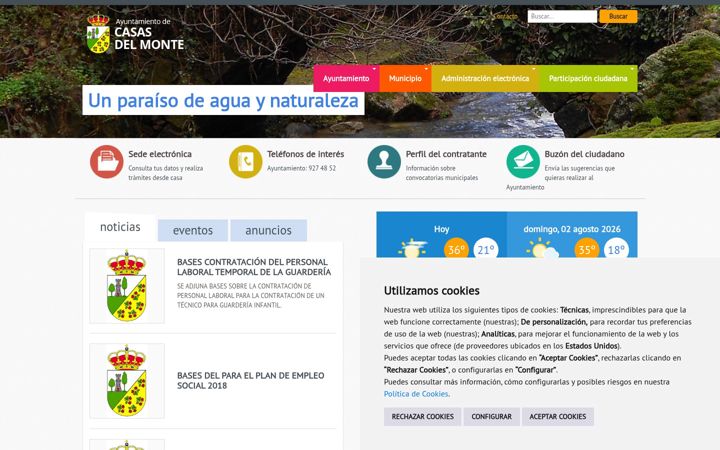The height and width of the screenshot is (450, 720).
Task: Open news Bases contratación personal laboral guardería
Action: tap(254, 267)
